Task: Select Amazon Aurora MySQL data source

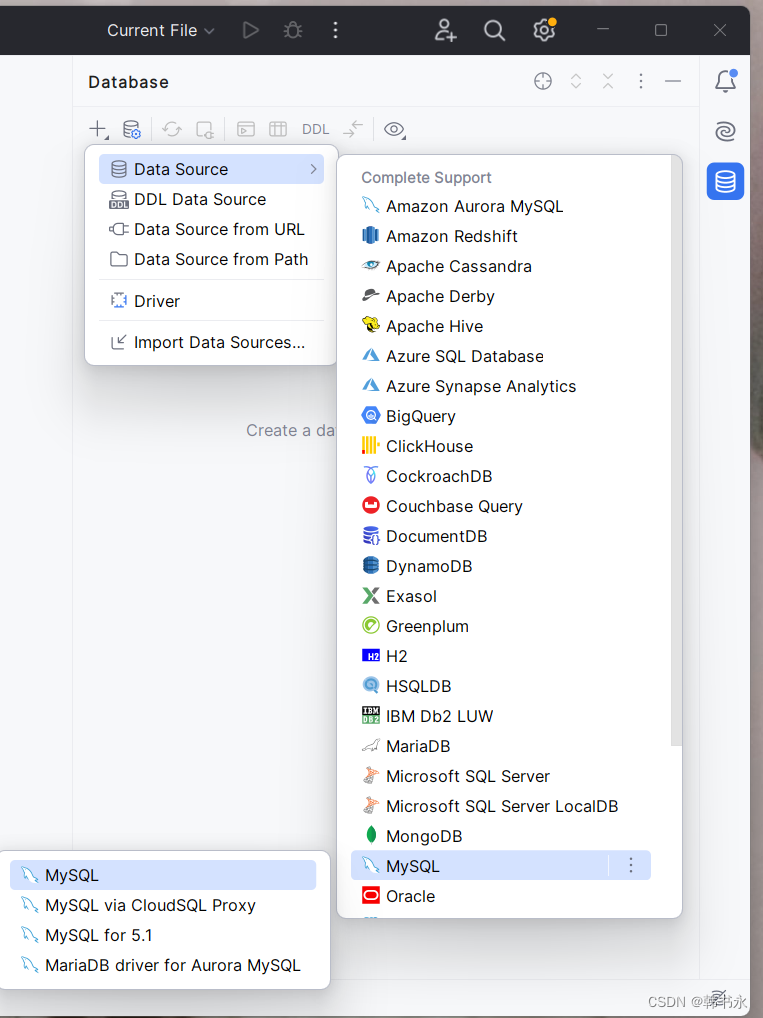Action: (501, 206)
